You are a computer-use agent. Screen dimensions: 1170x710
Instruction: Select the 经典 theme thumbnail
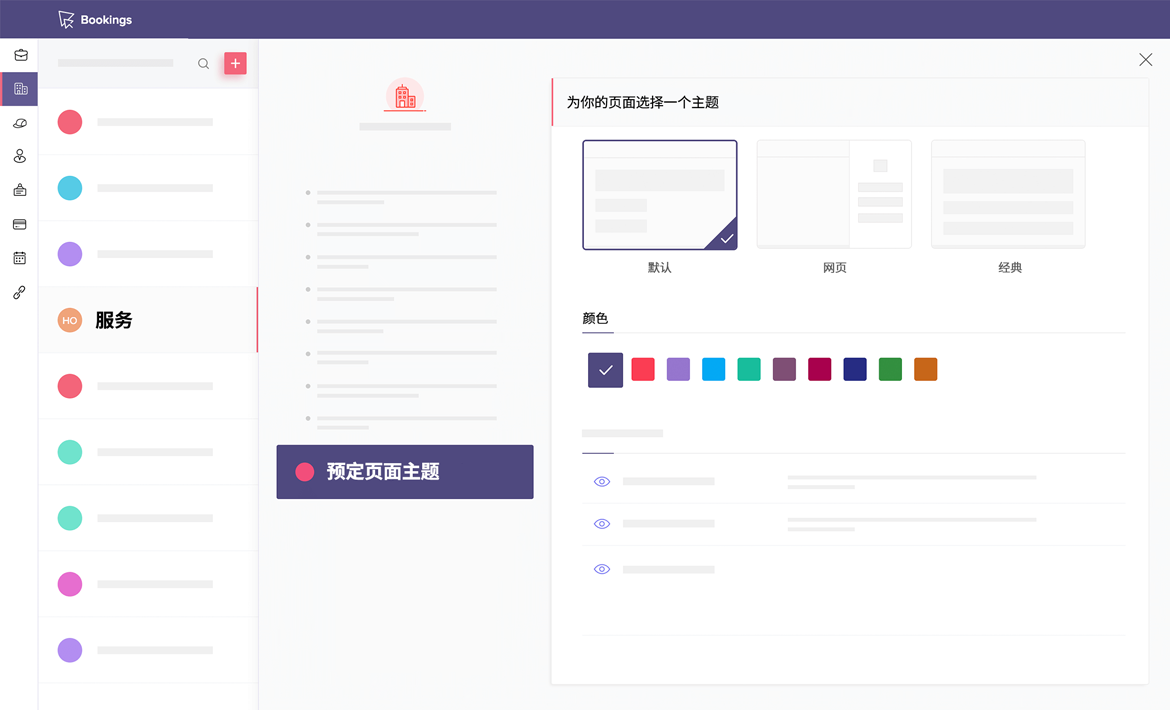1008,194
